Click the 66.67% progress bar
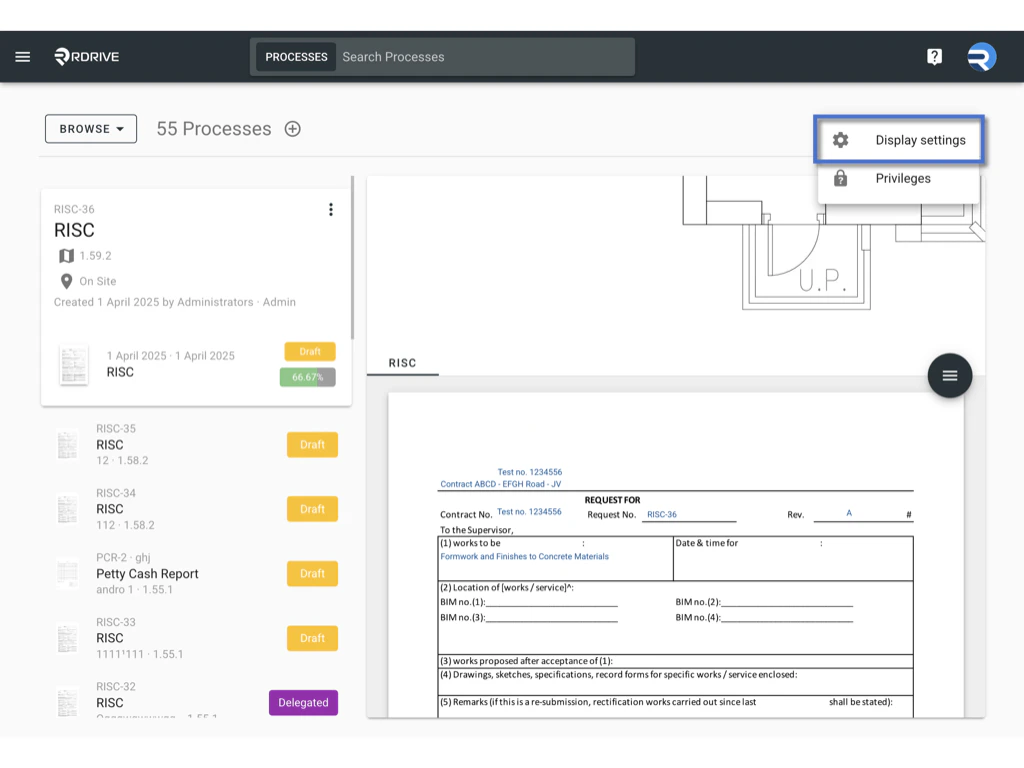This screenshot has width=1024, height=768. point(308,377)
